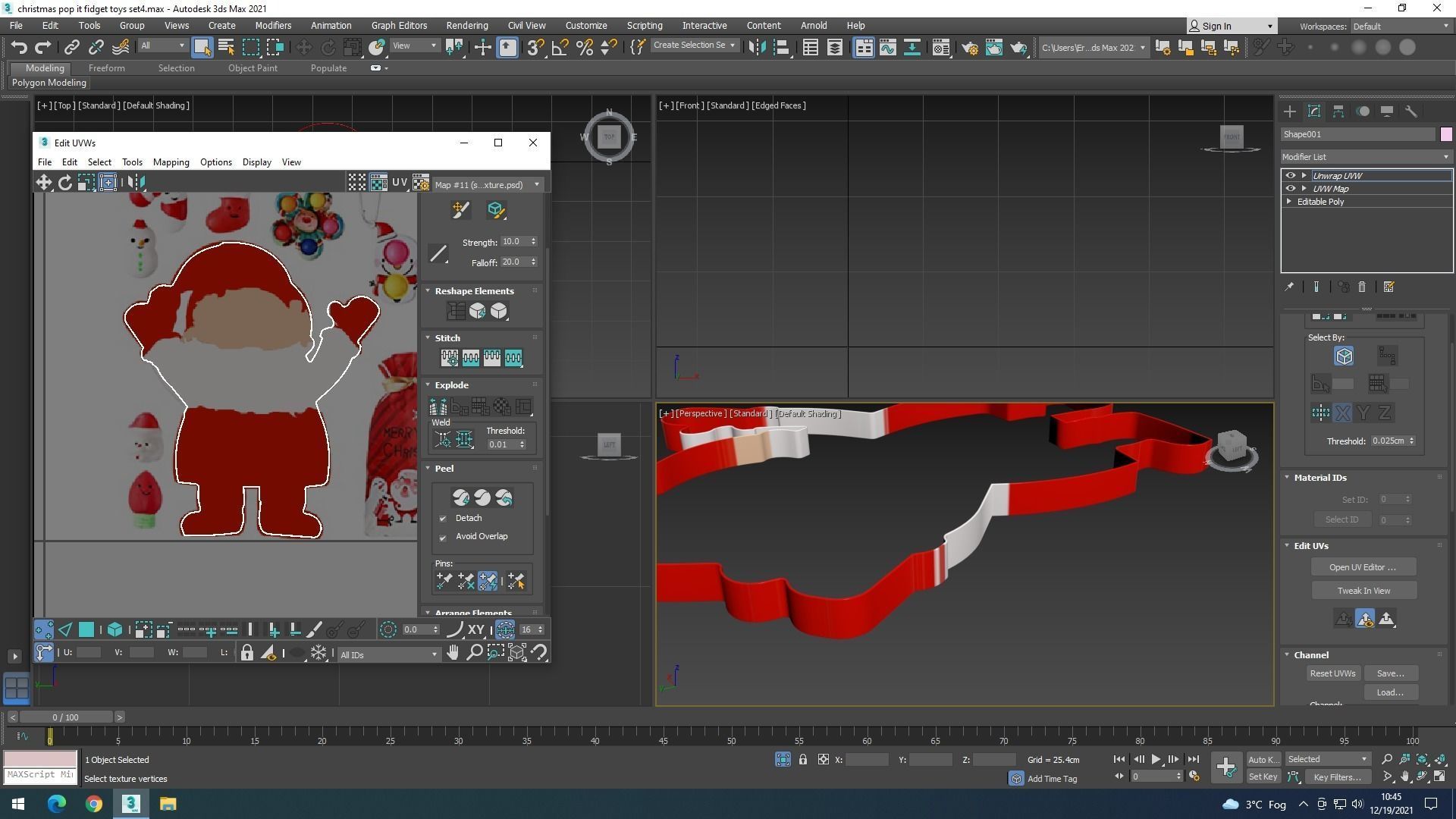The height and width of the screenshot is (819, 1456).
Task: Click the Render Setup teapot icon
Action: point(970,47)
